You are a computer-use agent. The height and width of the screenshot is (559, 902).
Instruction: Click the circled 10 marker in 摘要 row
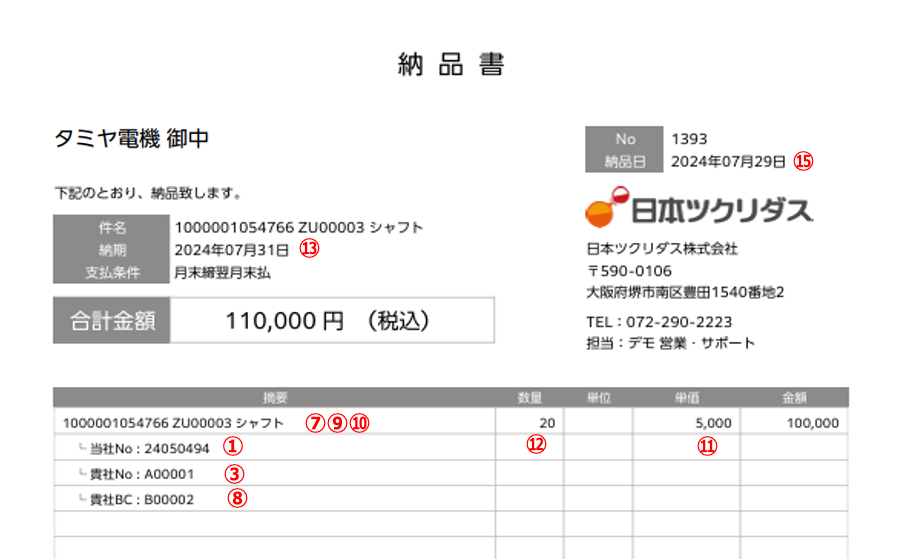pyautogui.click(x=360, y=422)
